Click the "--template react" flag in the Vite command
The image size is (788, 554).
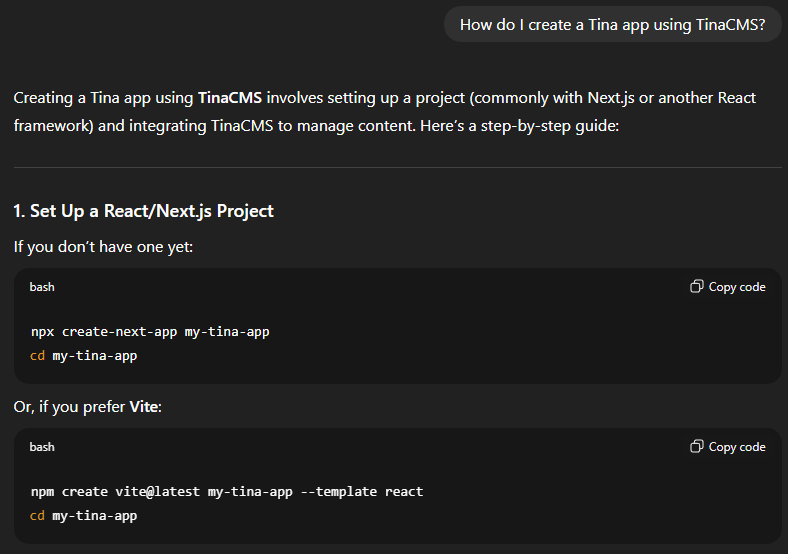coord(361,491)
